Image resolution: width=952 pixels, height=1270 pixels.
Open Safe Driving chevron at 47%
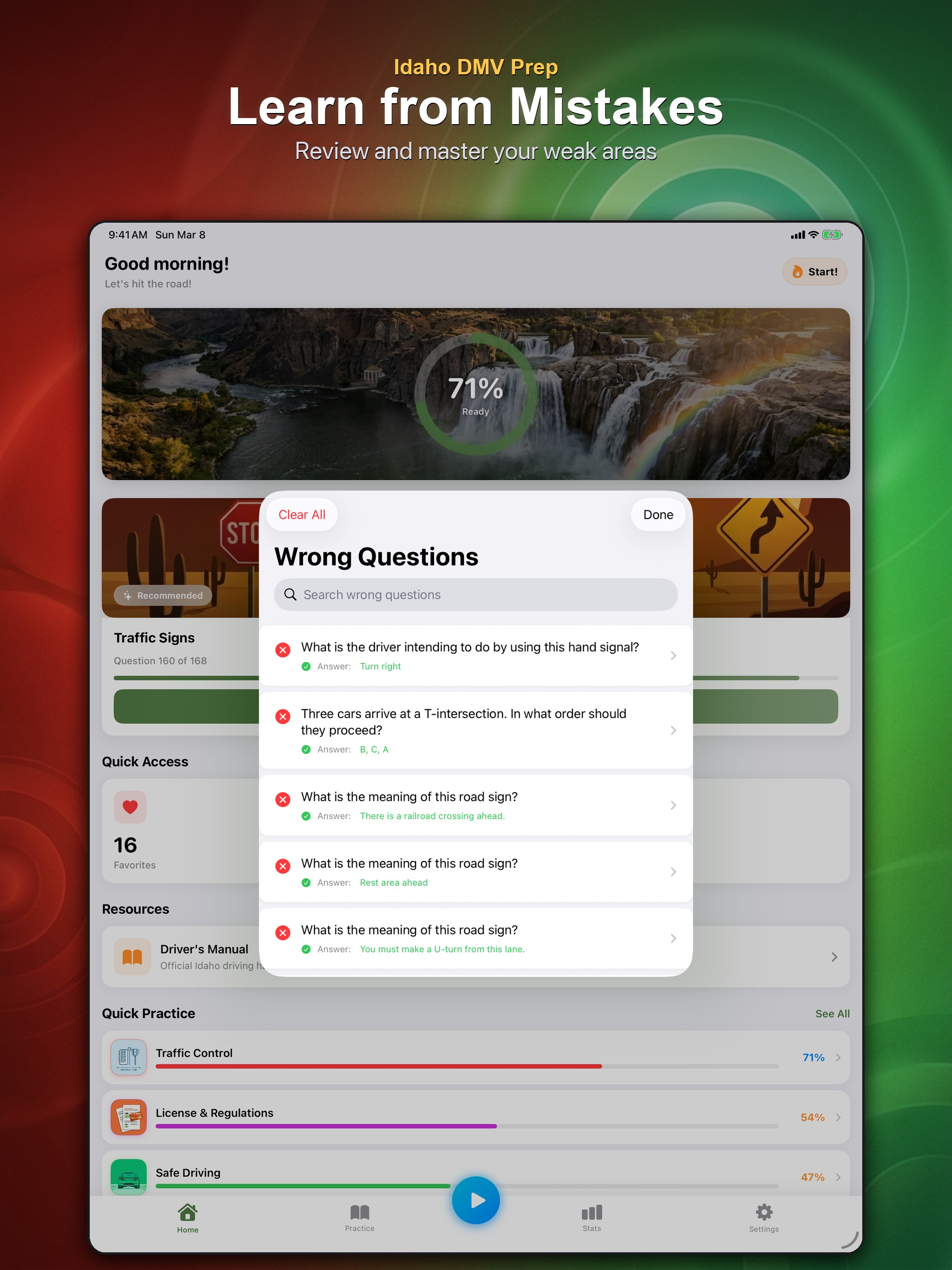(838, 1177)
